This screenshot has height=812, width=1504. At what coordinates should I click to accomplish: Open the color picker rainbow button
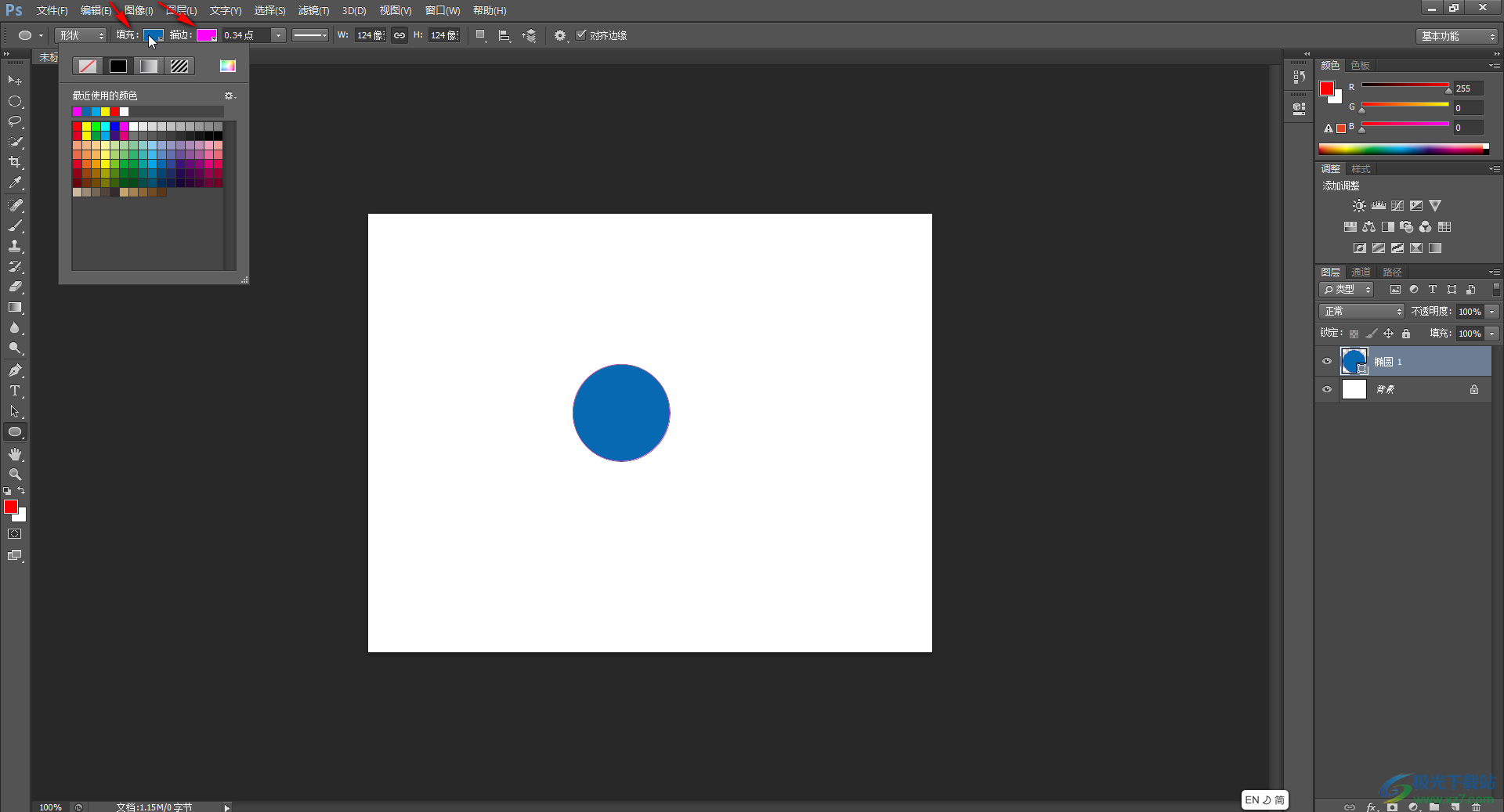click(x=227, y=67)
